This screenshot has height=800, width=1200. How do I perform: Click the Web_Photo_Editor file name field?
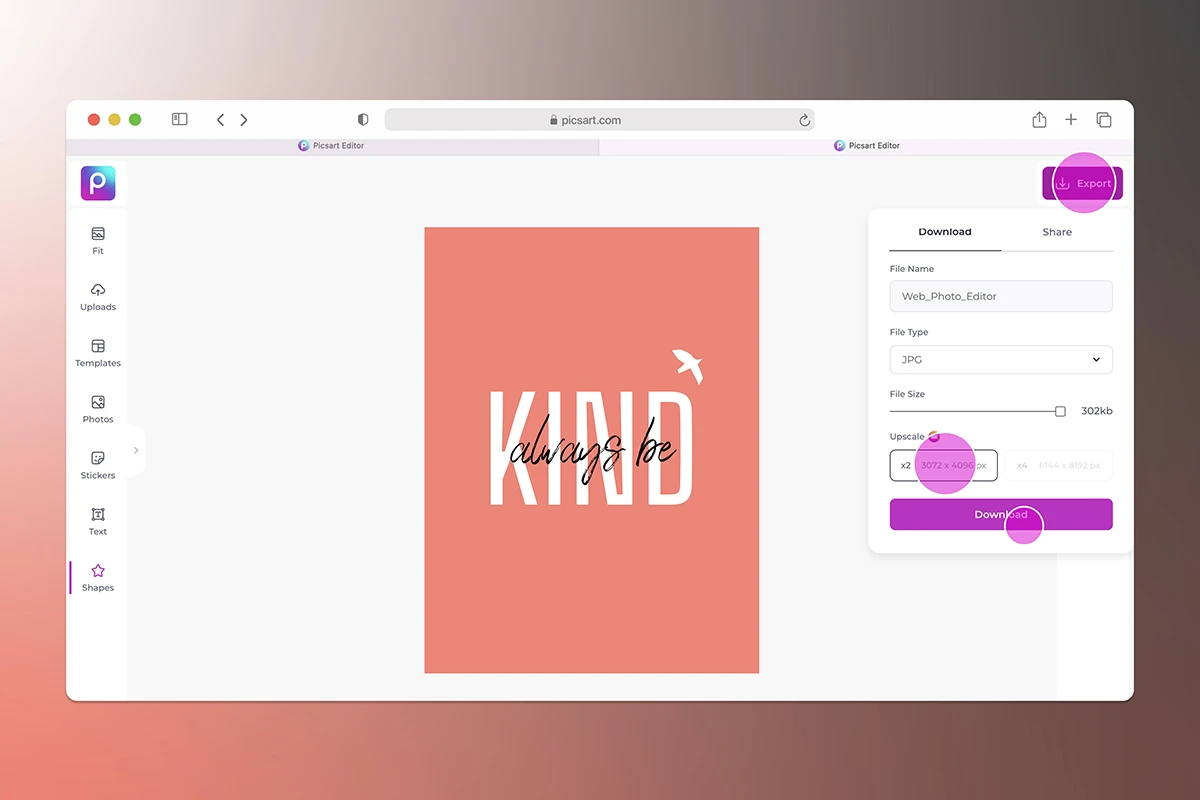point(1000,296)
